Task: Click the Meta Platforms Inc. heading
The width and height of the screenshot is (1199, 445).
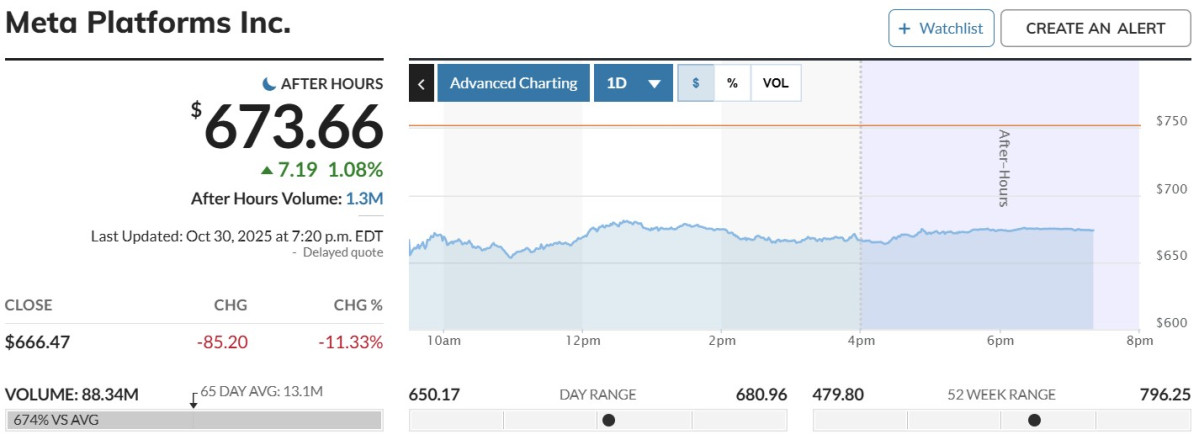Action: click(148, 23)
